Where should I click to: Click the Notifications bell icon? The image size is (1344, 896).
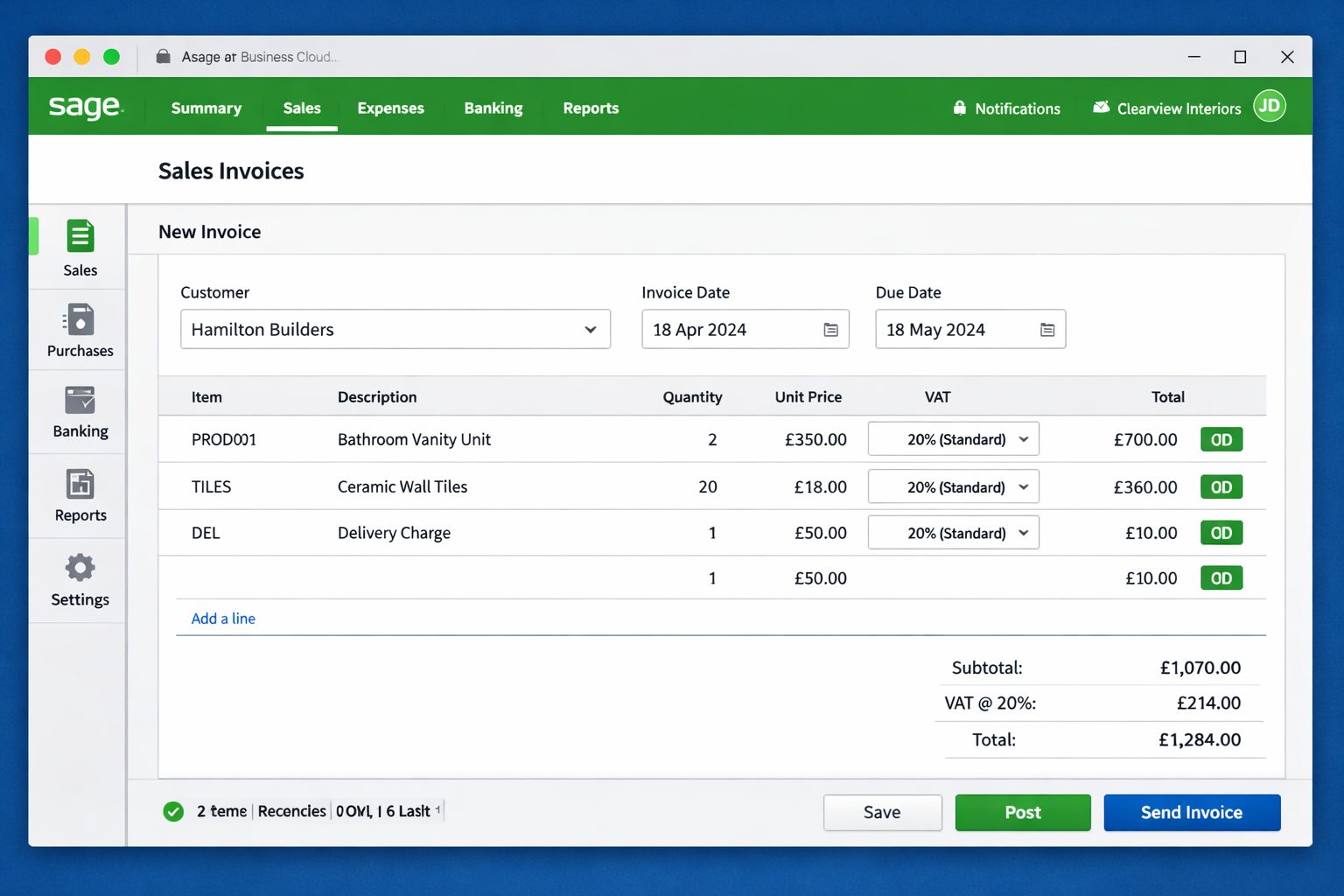960,108
